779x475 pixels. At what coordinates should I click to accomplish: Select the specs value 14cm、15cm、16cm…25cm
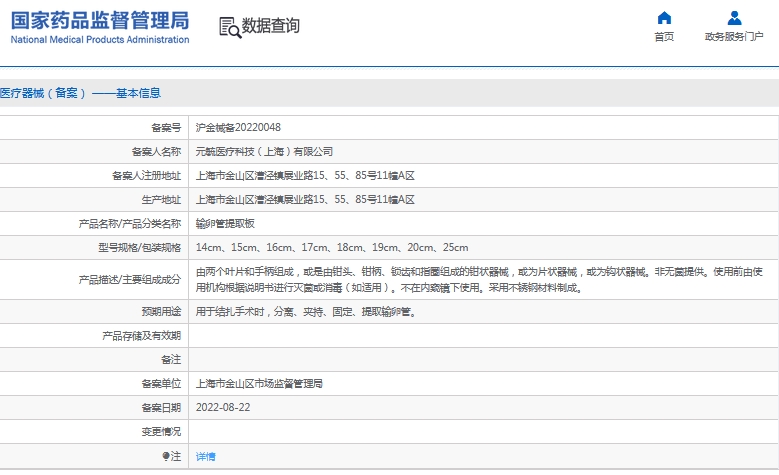[332, 247]
